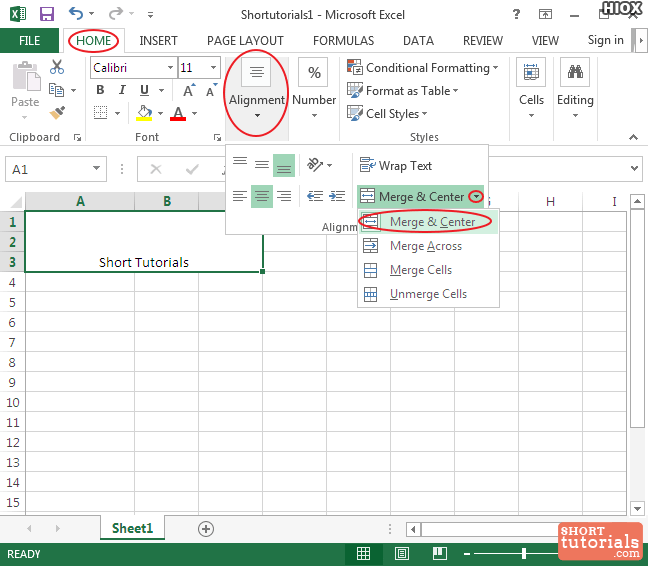Open the font name Calibri dropdown

pyautogui.click(x=170, y=68)
